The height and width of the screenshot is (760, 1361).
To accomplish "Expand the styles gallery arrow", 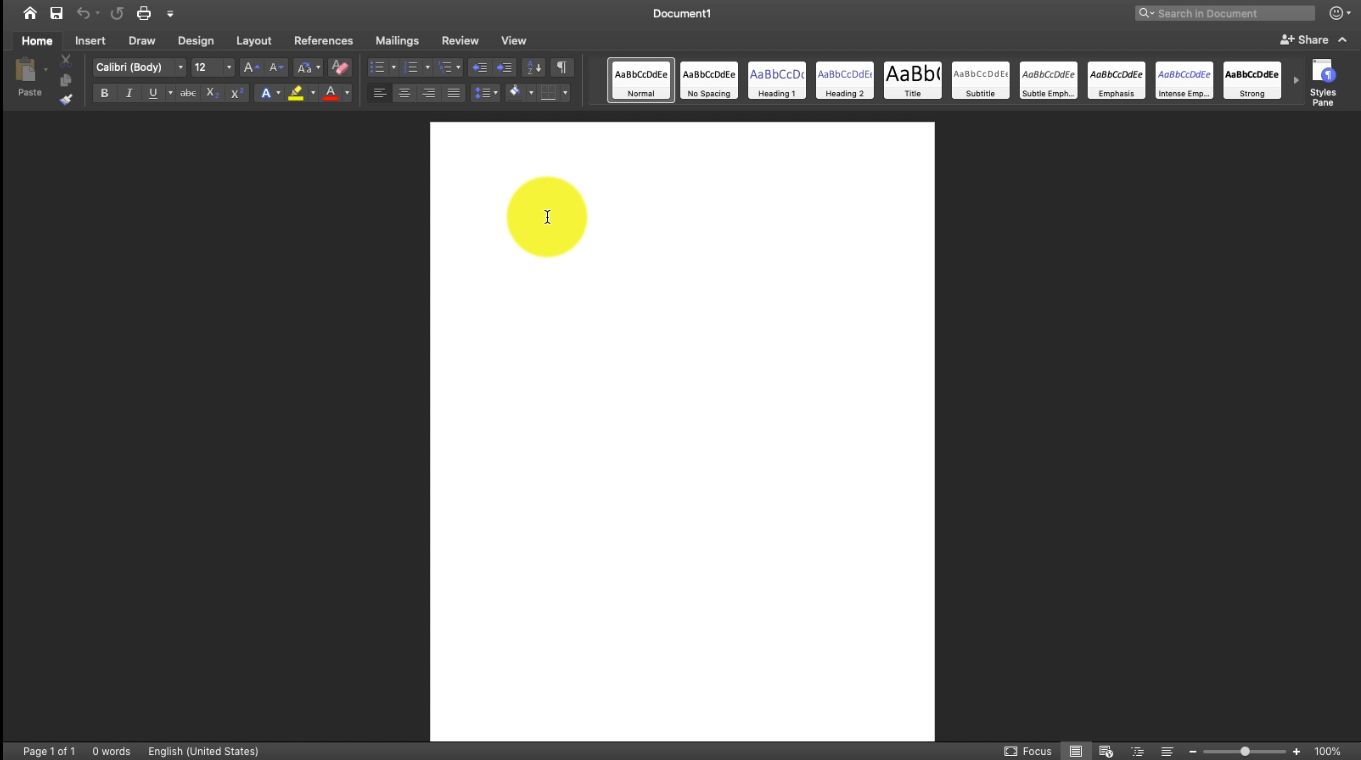I will click(1296, 80).
